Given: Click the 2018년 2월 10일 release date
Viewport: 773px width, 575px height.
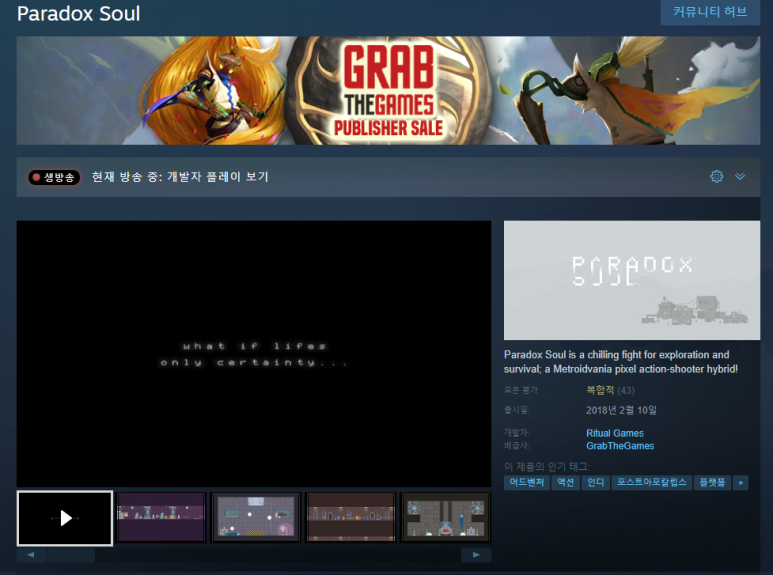Looking at the screenshot, I should (x=621, y=410).
